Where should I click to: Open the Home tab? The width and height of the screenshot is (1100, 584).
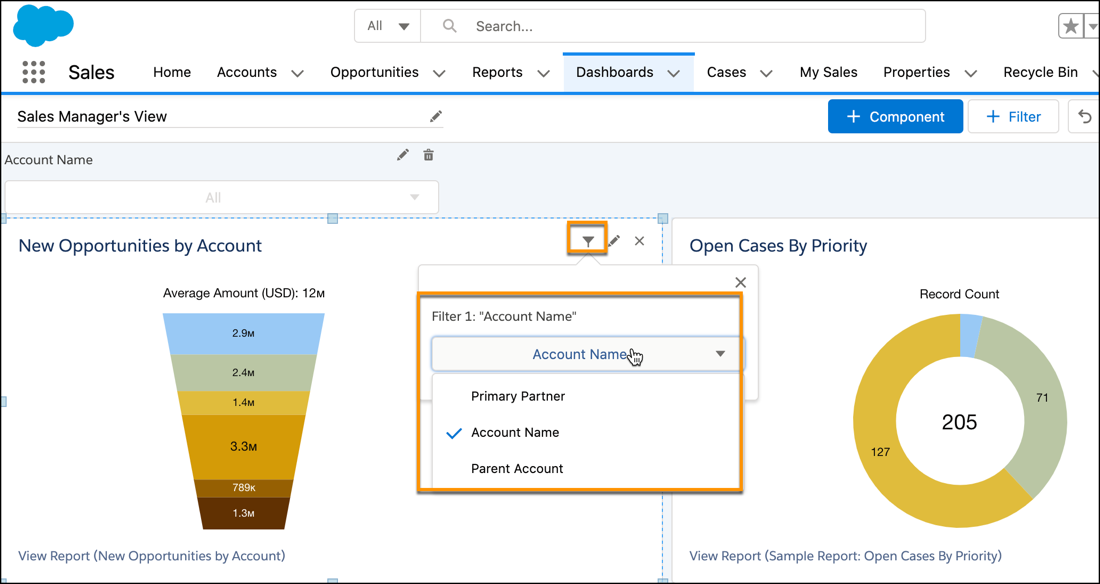click(x=172, y=72)
